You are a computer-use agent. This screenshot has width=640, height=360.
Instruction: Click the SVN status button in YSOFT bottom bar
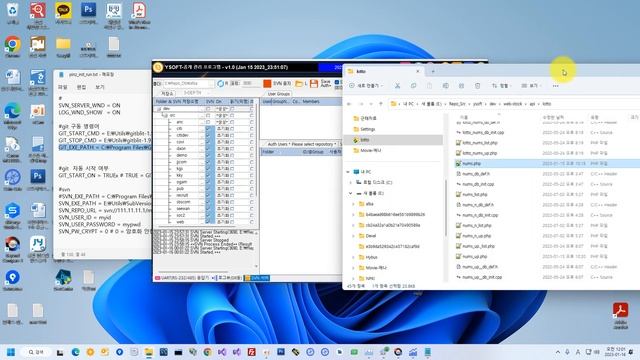click(257, 278)
